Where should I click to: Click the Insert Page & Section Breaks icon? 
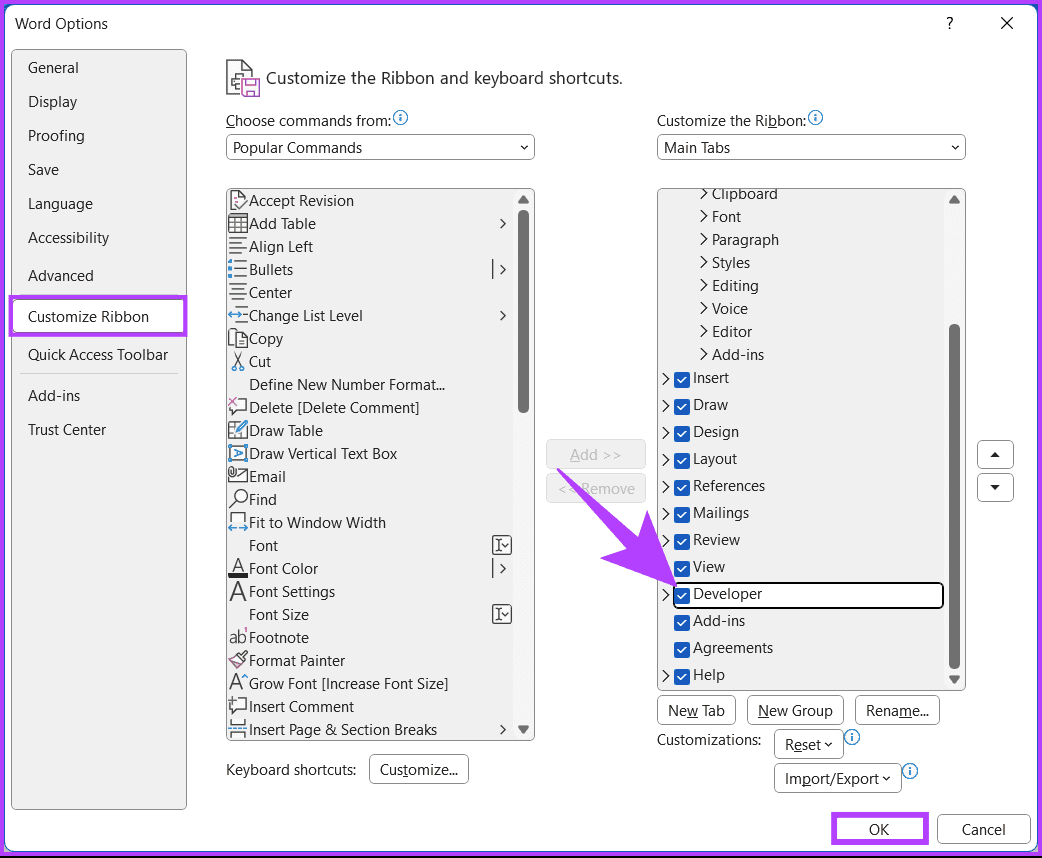(x=238, y=729)
